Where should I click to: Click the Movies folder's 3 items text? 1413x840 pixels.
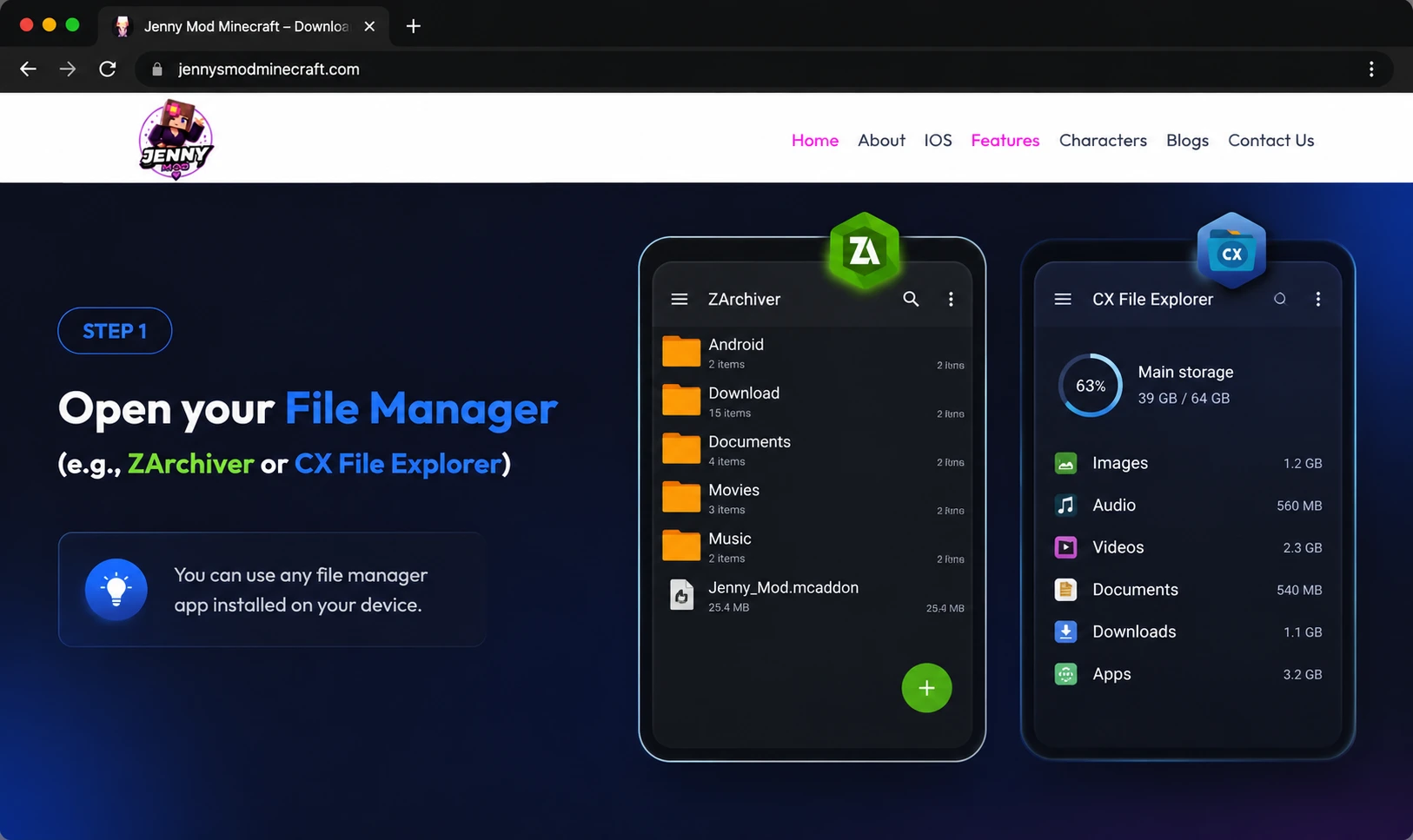pos(726,510)
